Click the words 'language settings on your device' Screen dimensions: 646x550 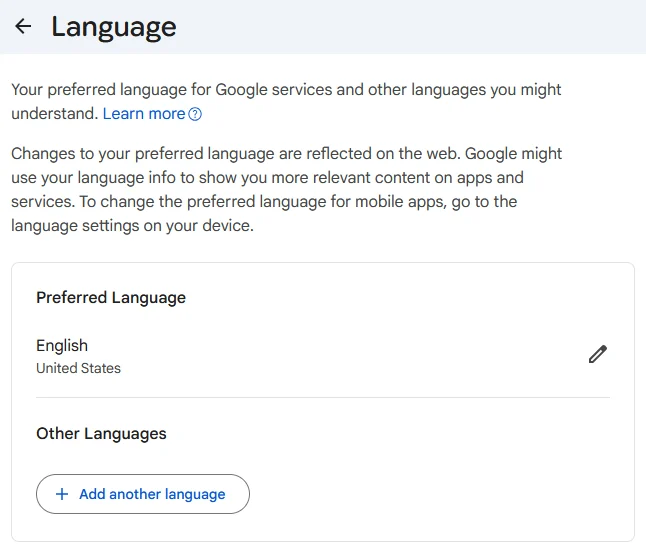[132, 226]
